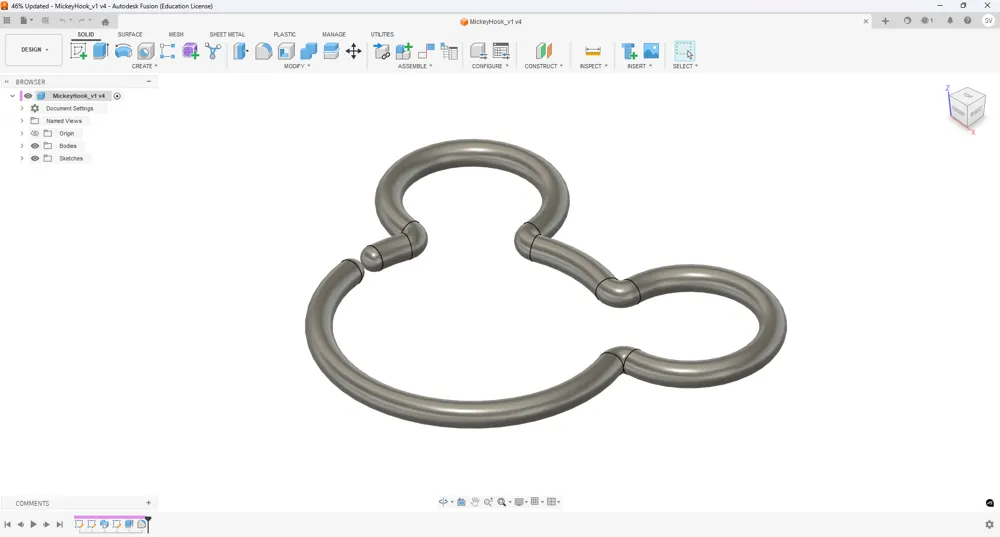Activate the Shell tool icon

[x=286, y=51]
